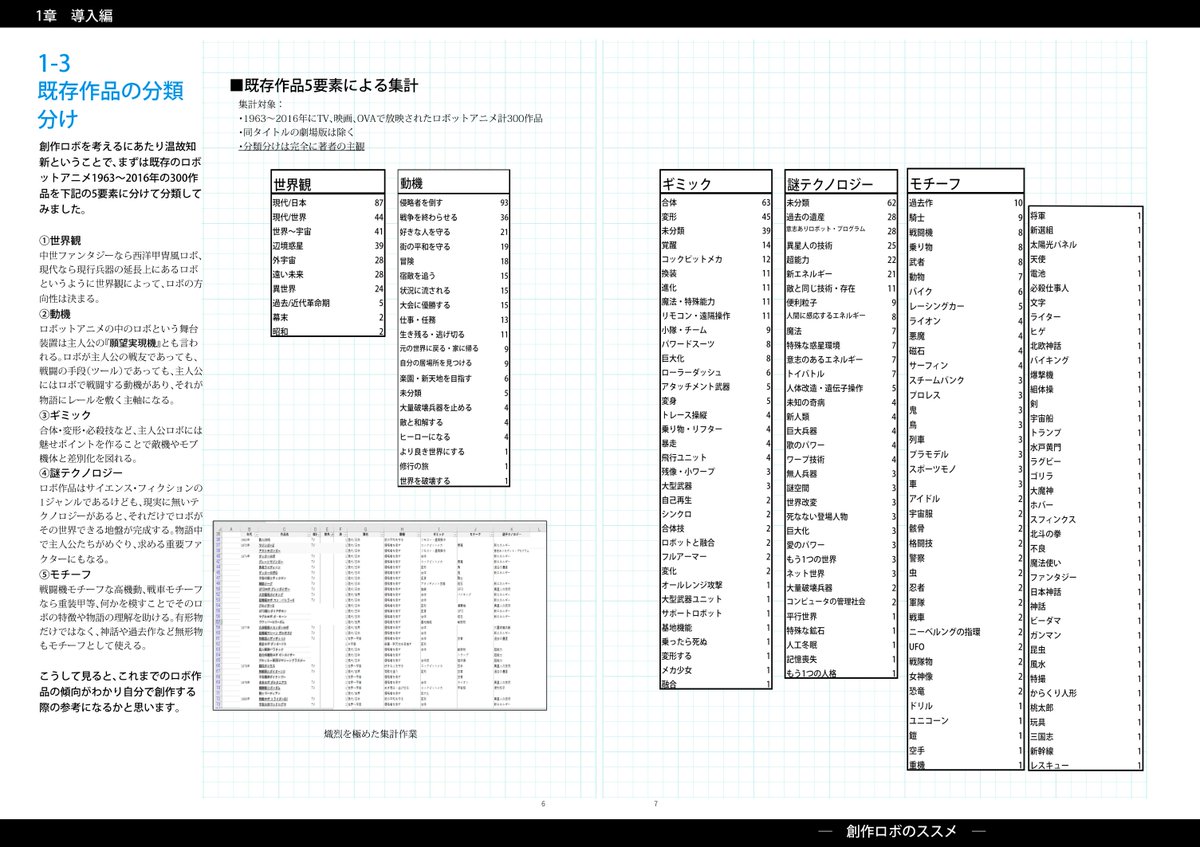The width and height of the screenshot is (1200, 847).
Task: Select the '街の平和を守る' row
Action: 454,246
